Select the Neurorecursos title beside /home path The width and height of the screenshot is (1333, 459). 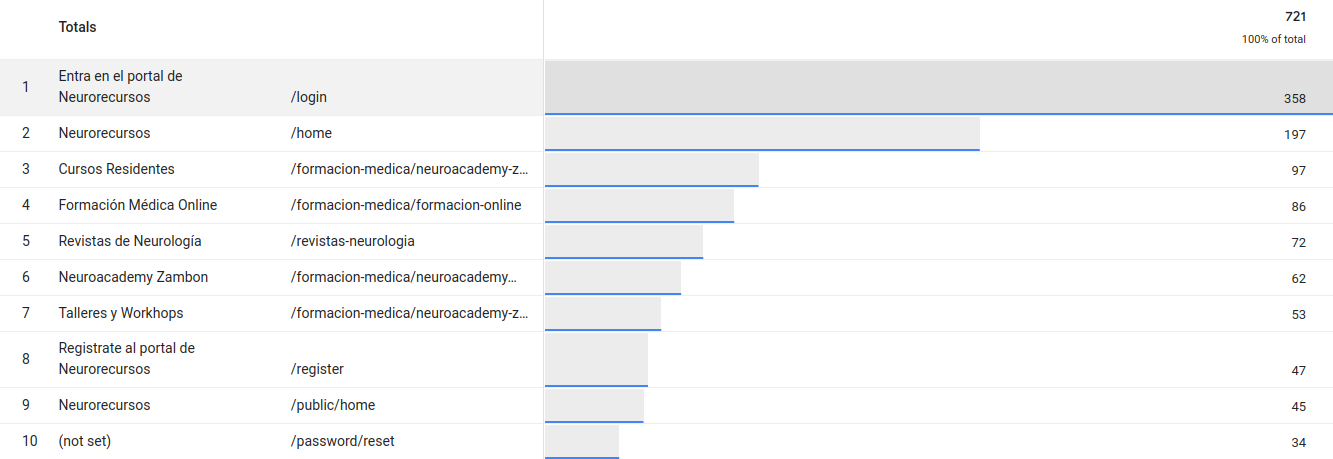(x=104, y=133)
